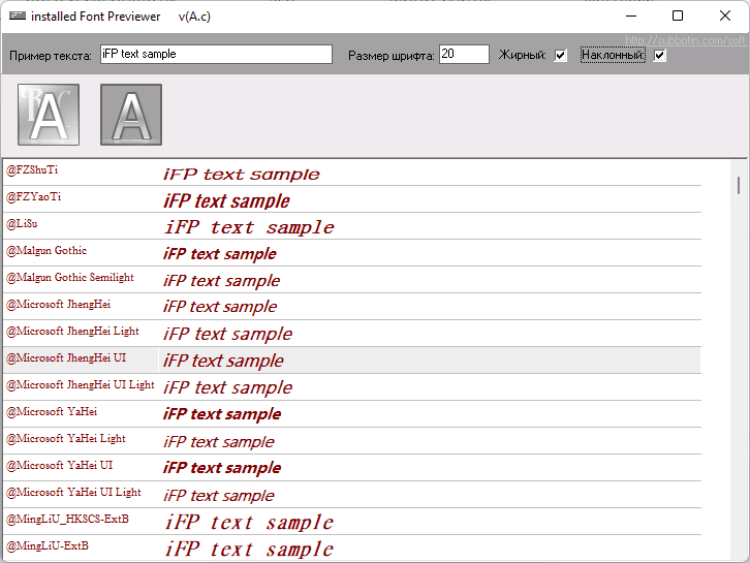Viewport: 750px width, 563px height.
Task: Click the Жирный label text
Action: (522, 55)
